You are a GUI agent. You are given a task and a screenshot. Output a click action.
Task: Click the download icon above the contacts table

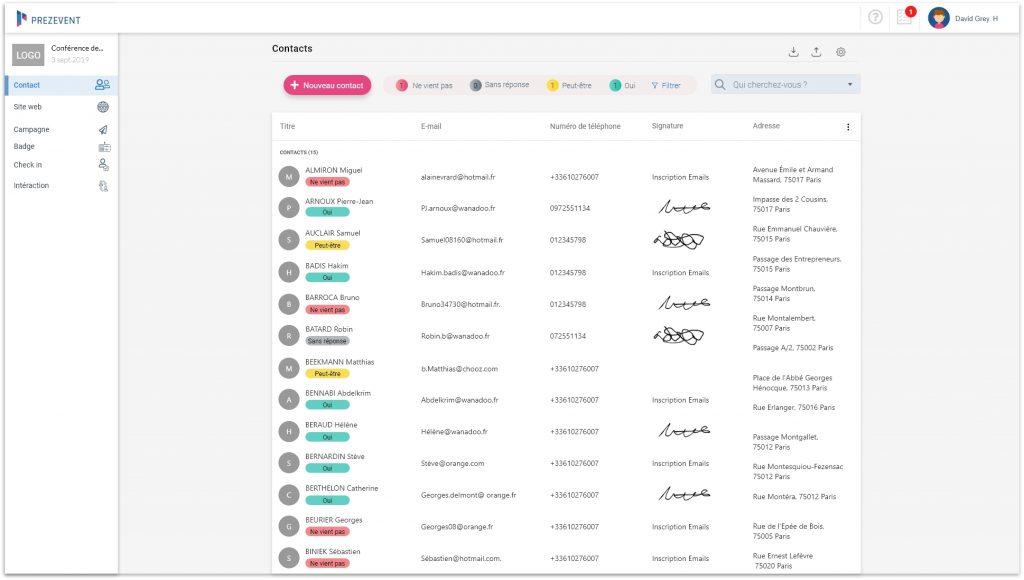[x=793, y=52]
